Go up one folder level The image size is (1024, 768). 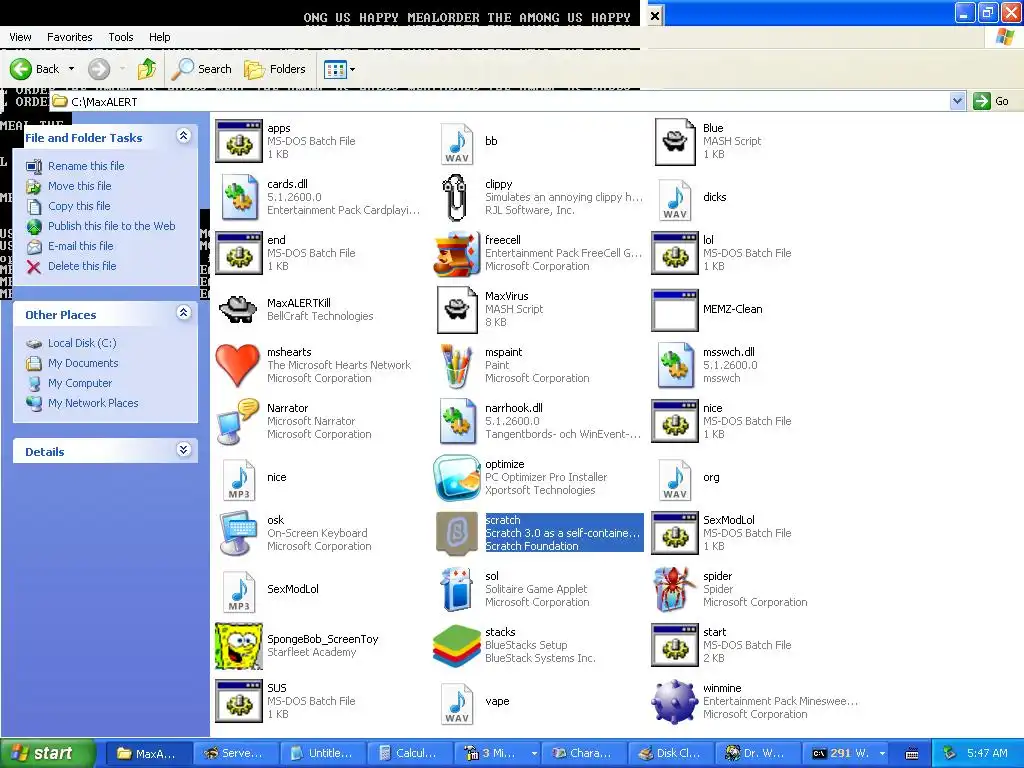[x=147, y=69]
